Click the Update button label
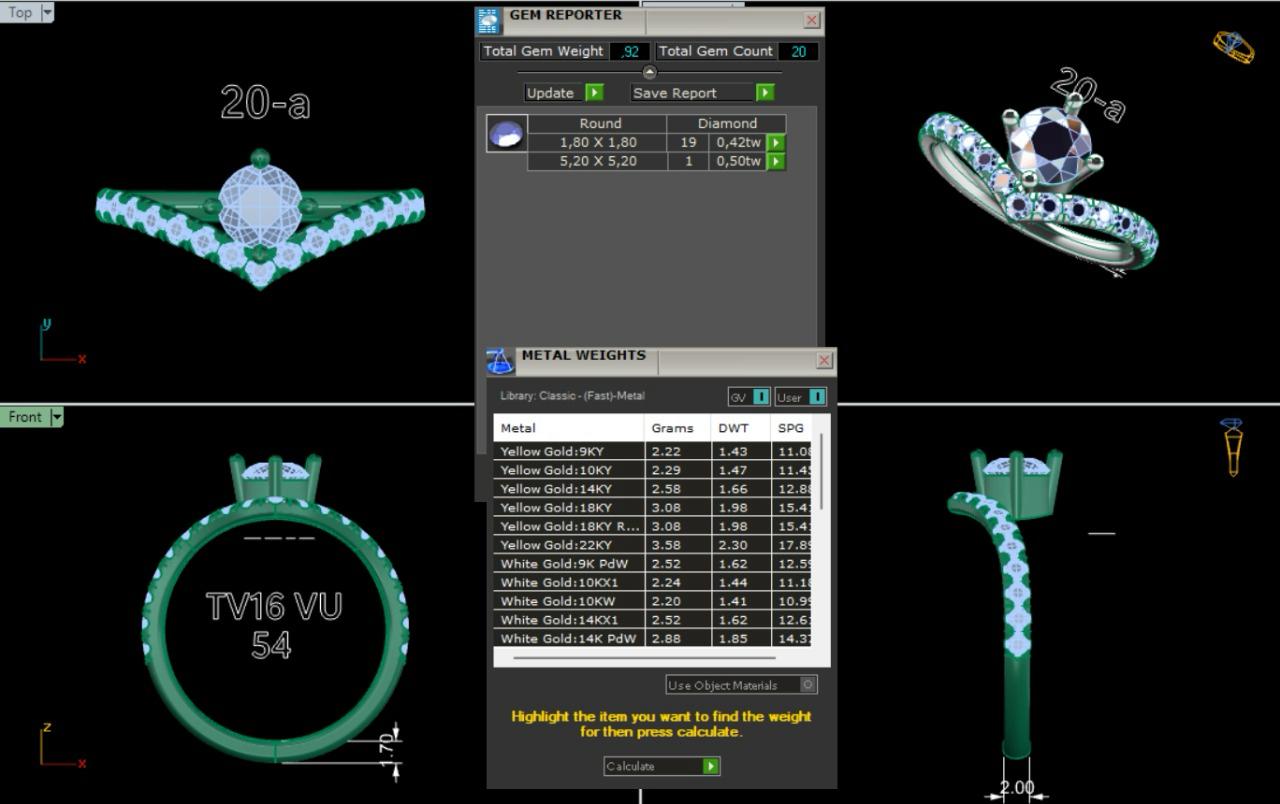The height and width of the screenshot is (804, 1280). [x=550, y=93]
